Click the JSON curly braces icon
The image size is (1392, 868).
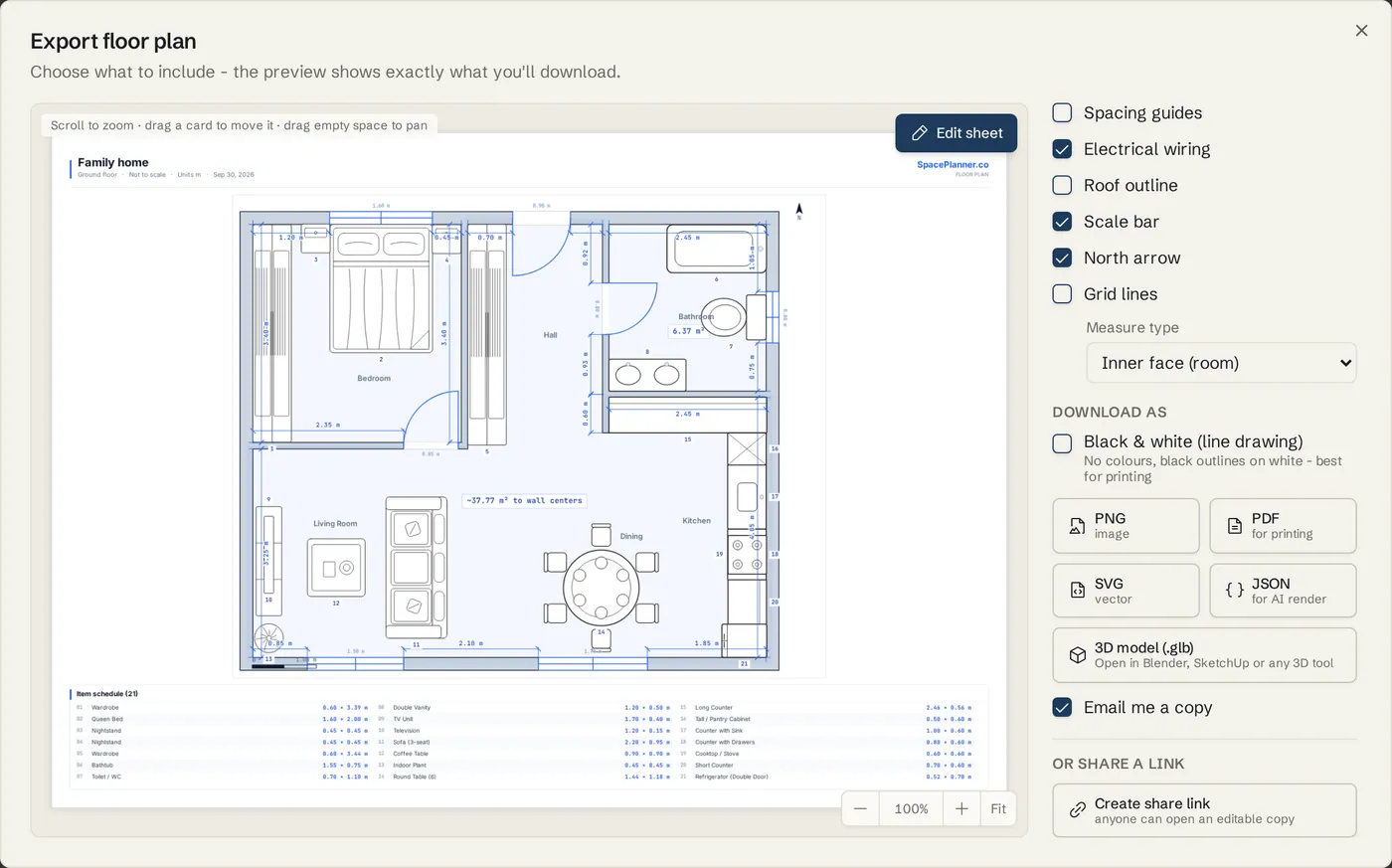pyautogui.click(x=1234, y=591)
